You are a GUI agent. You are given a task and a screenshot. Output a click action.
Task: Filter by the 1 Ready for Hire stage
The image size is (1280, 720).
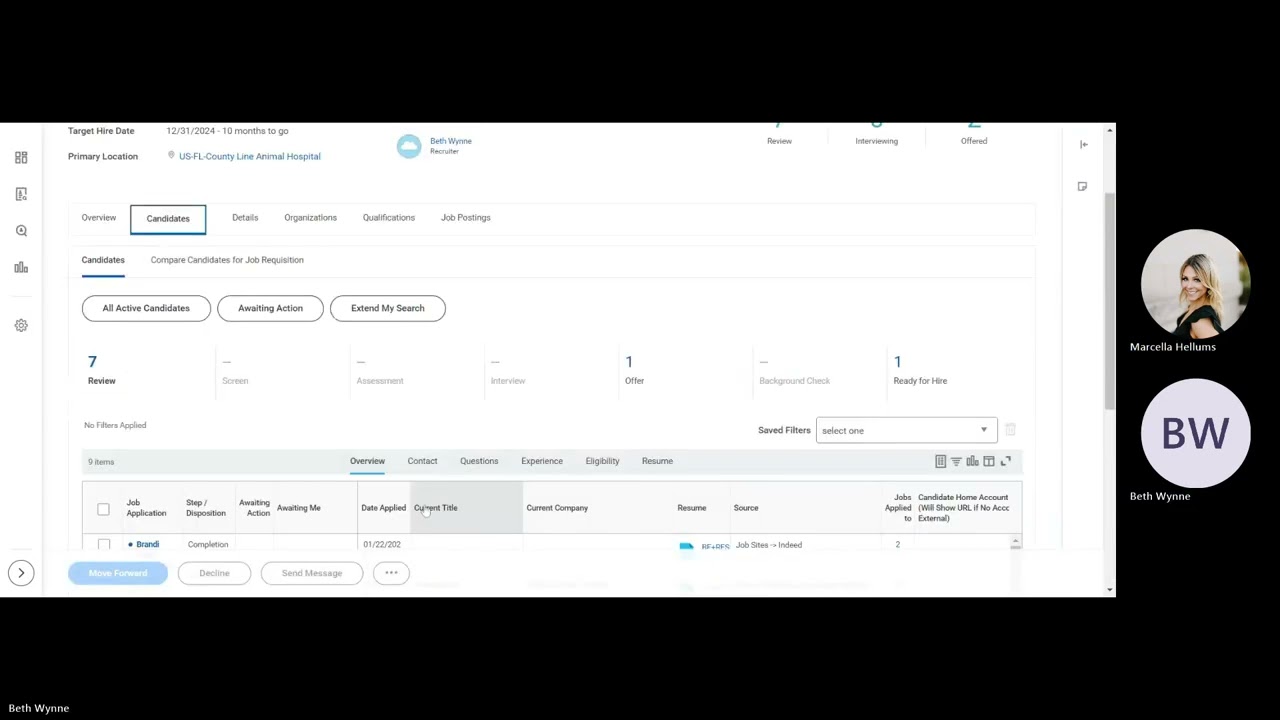tap(920, 370)
